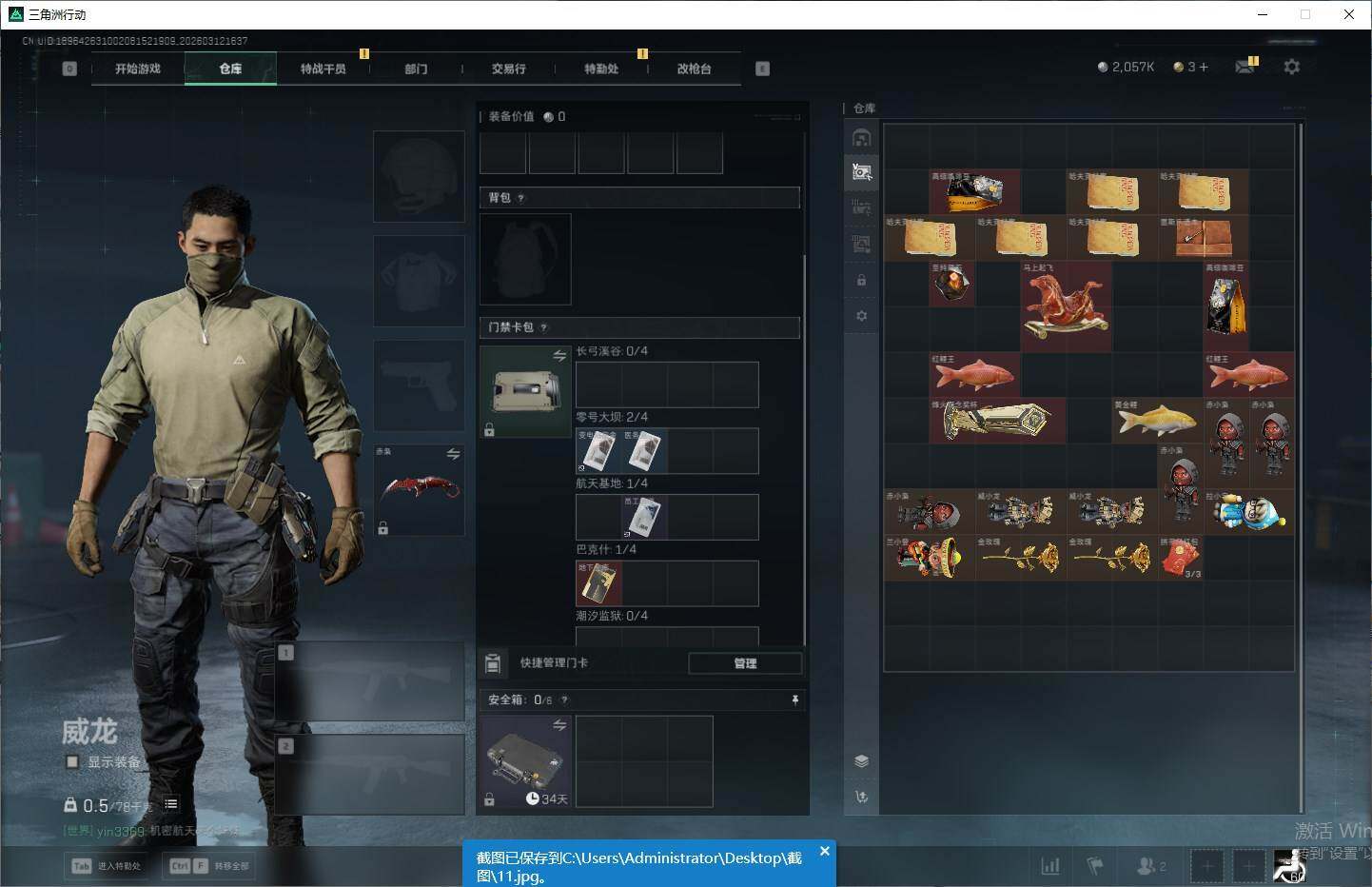Click the cart sell icon in warehouse sidebar
This screenshot has width=1372, height=887.
tap(861, 798)
